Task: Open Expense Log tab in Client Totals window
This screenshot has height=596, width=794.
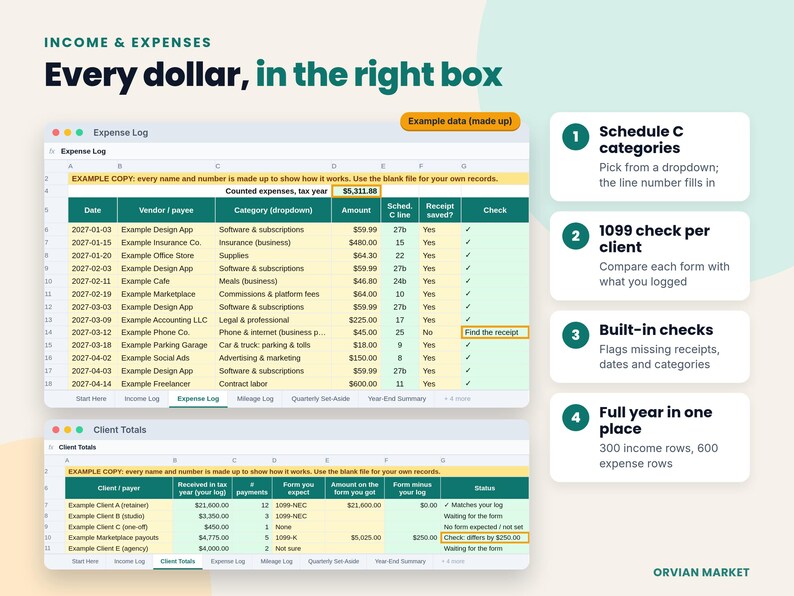Action: (228, 562)
